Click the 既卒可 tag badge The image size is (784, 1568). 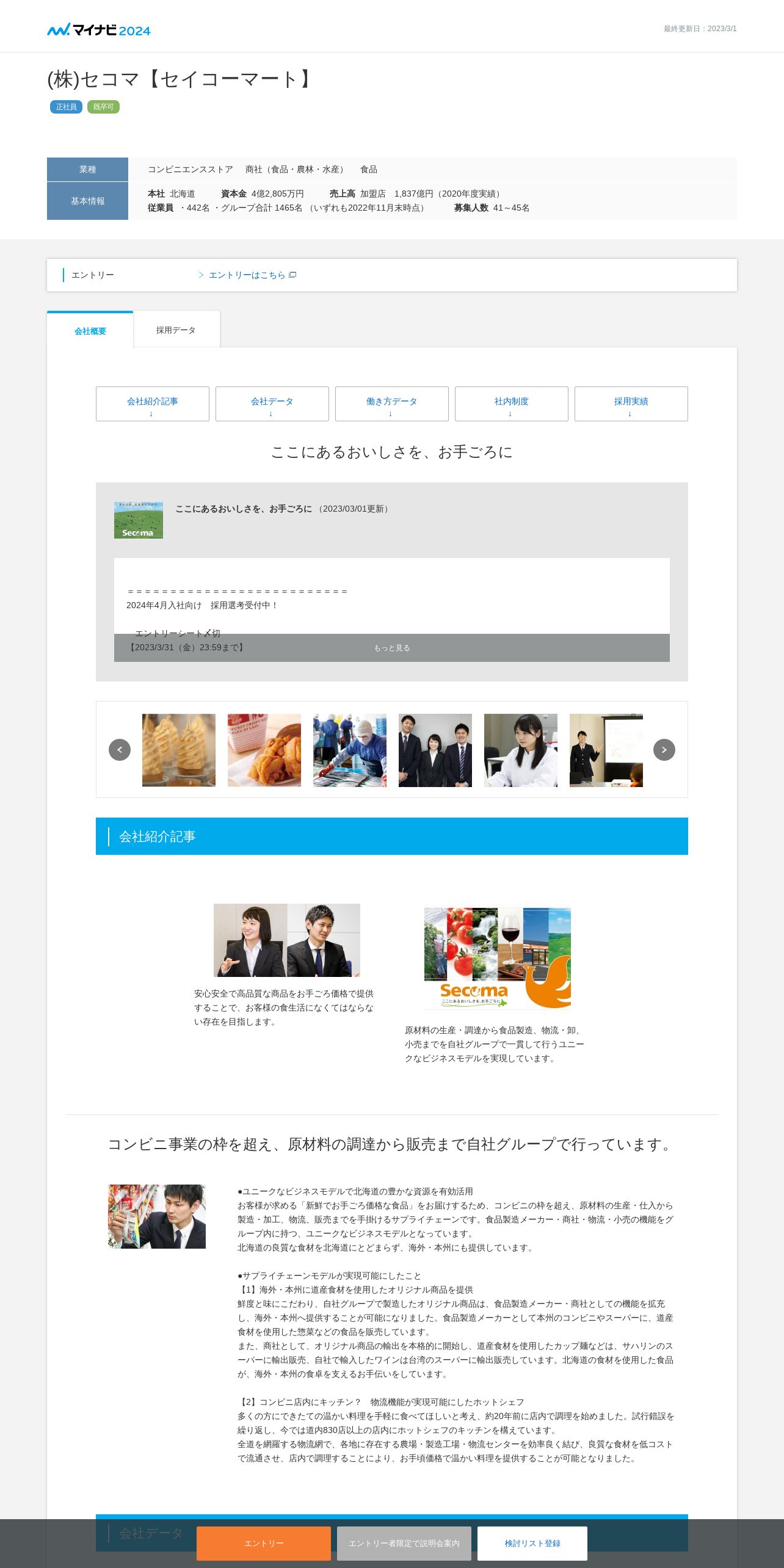(103, 107)
